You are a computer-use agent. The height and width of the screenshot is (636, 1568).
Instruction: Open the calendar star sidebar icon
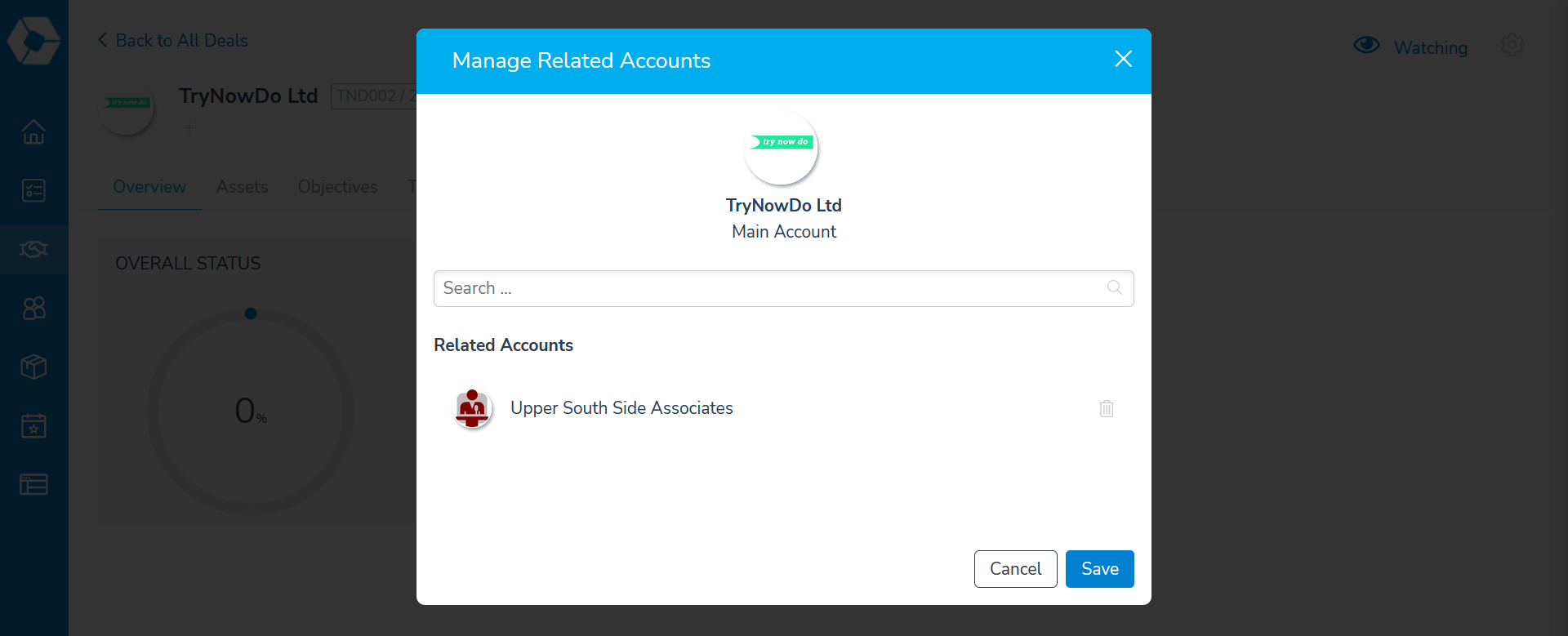tap(33, 425)
